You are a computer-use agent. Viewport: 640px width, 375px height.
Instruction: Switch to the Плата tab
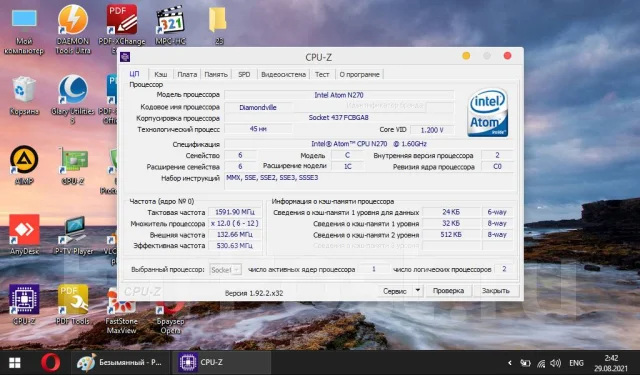(187, 74)
